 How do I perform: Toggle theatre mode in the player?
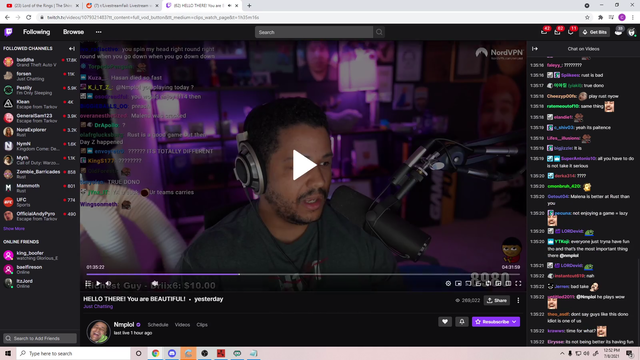[x=508, y=283]
